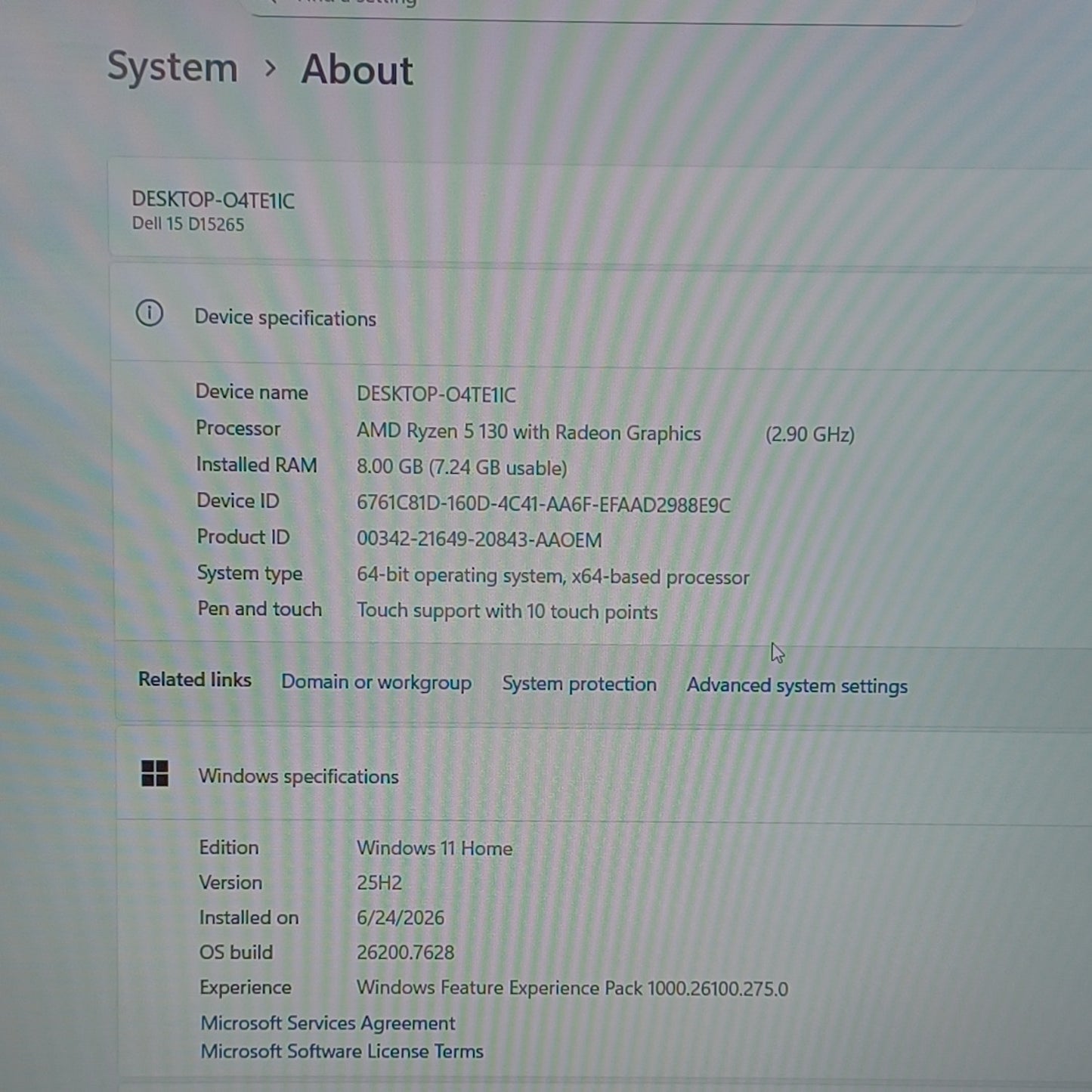
Task: Open the Microsoft Services Agreement link
Action: (328, 1023)
